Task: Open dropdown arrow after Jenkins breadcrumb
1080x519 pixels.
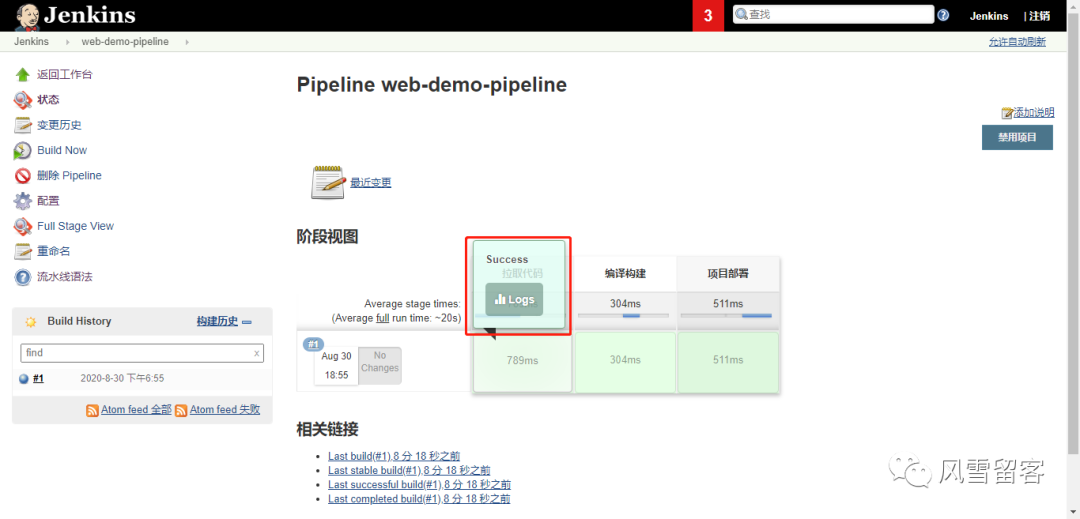Action: pyautogui.click(x=68, y=42)
